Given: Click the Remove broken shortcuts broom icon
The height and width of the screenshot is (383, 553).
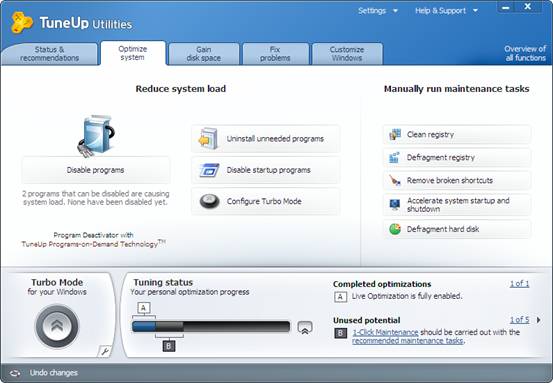Looking at the screenshot, I should pos(395,180).
